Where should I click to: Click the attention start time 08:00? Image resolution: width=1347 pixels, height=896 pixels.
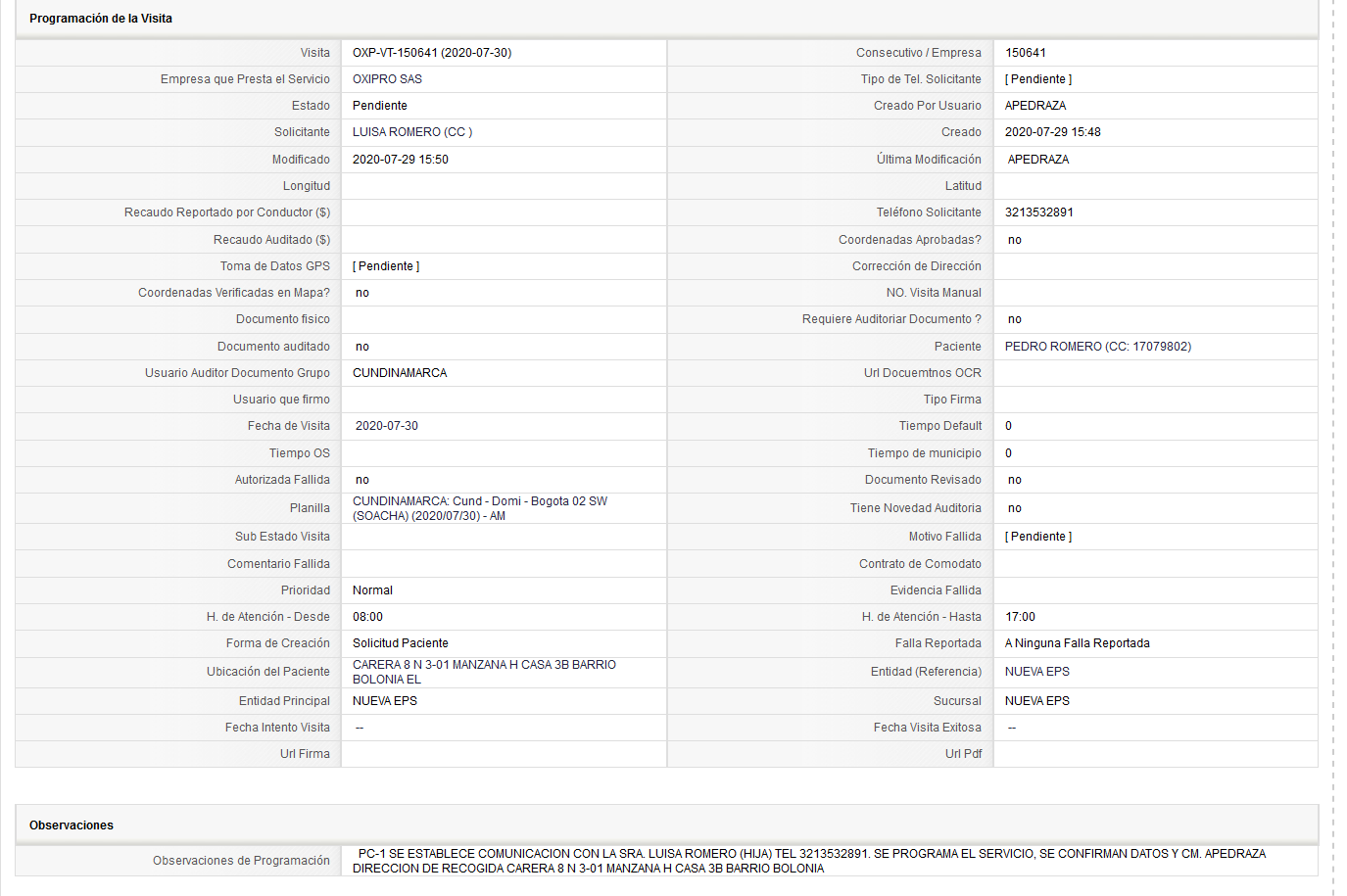point(368,617)
